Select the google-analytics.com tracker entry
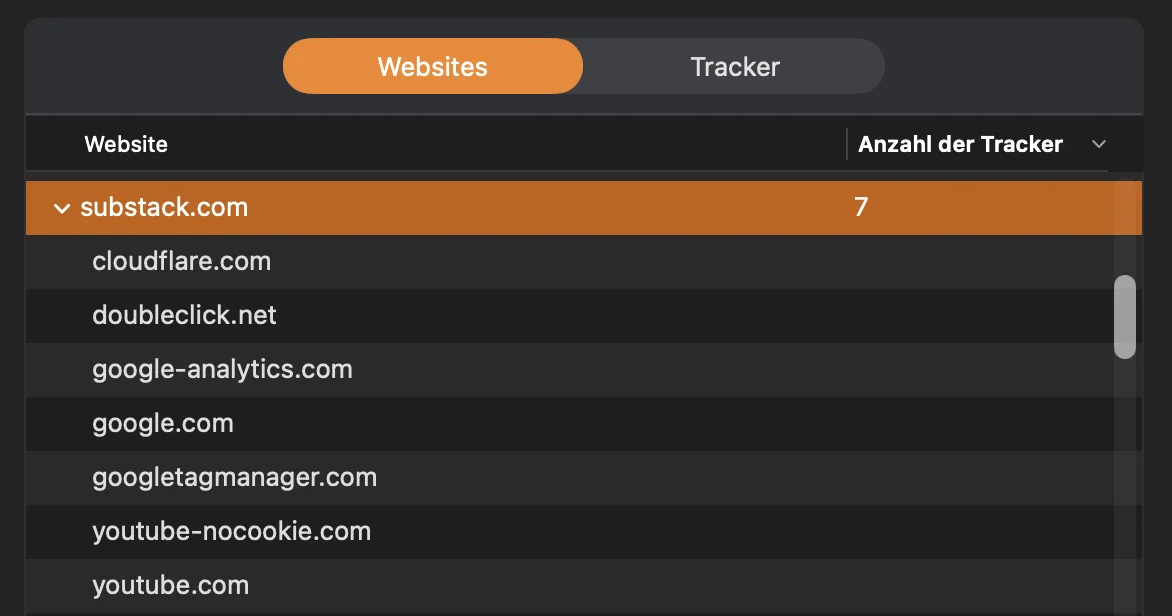The image size is (1172, 616). pyautogui.click(x=222, y=369)
